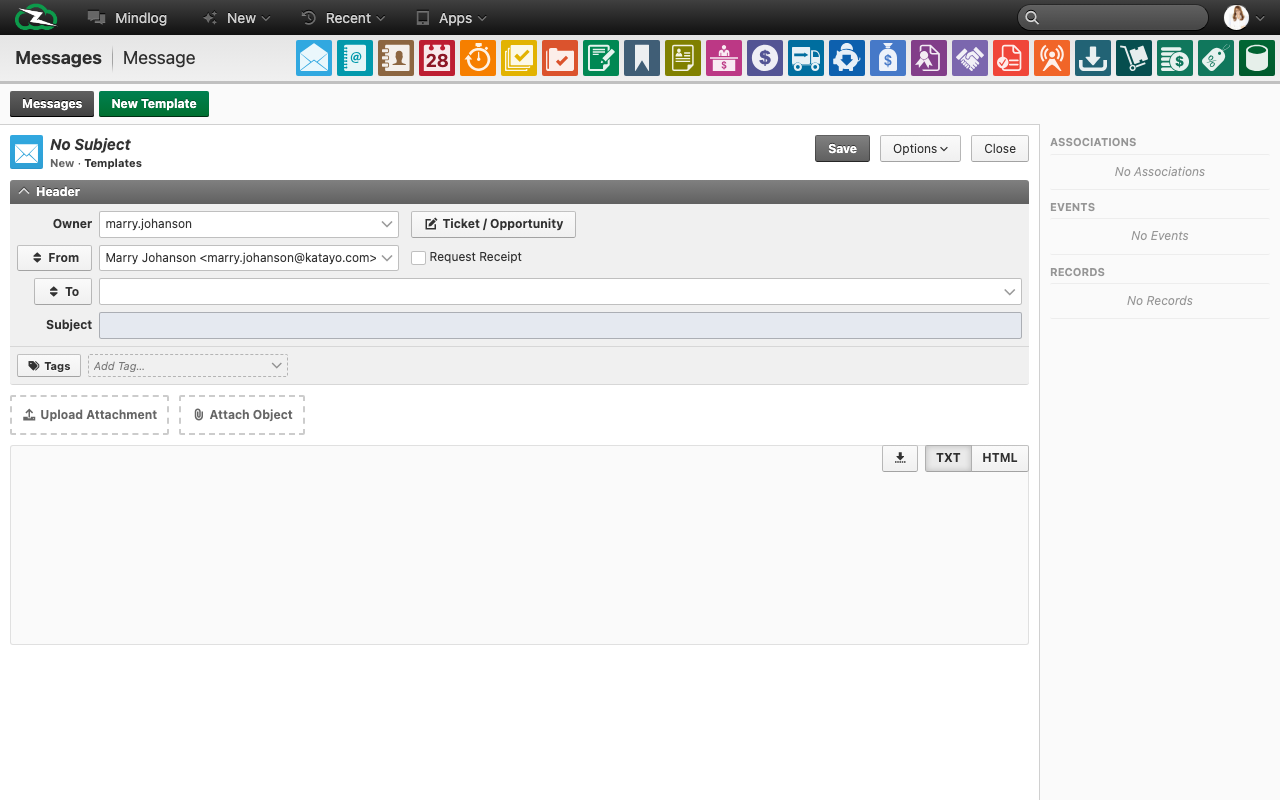Image resolution: width=1280 pixels, height=800 pixels.
Task: Open the olive resume document icon
Action: [x=683, y=58]
